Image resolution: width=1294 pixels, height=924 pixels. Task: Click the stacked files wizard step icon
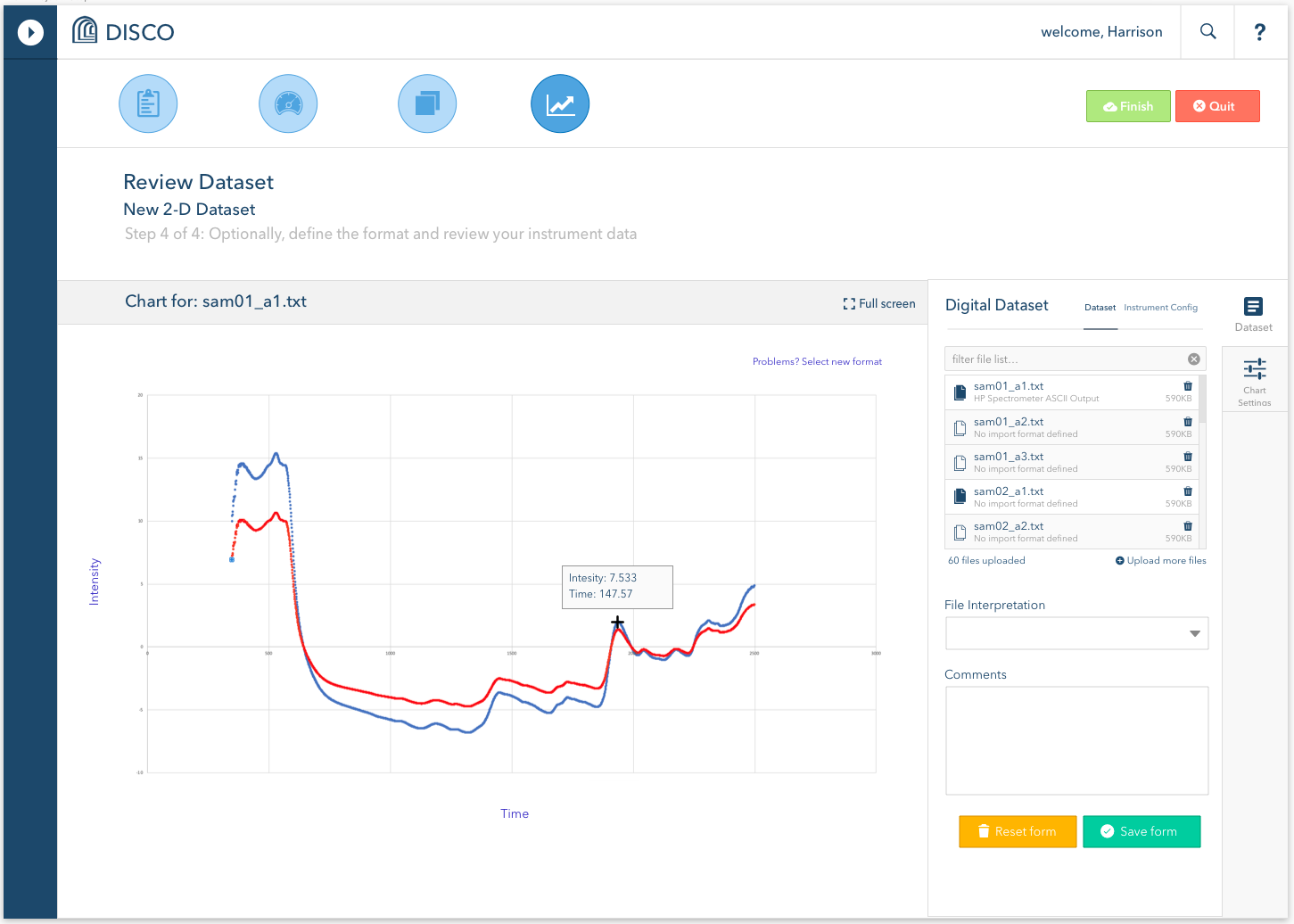click(426, 103)
